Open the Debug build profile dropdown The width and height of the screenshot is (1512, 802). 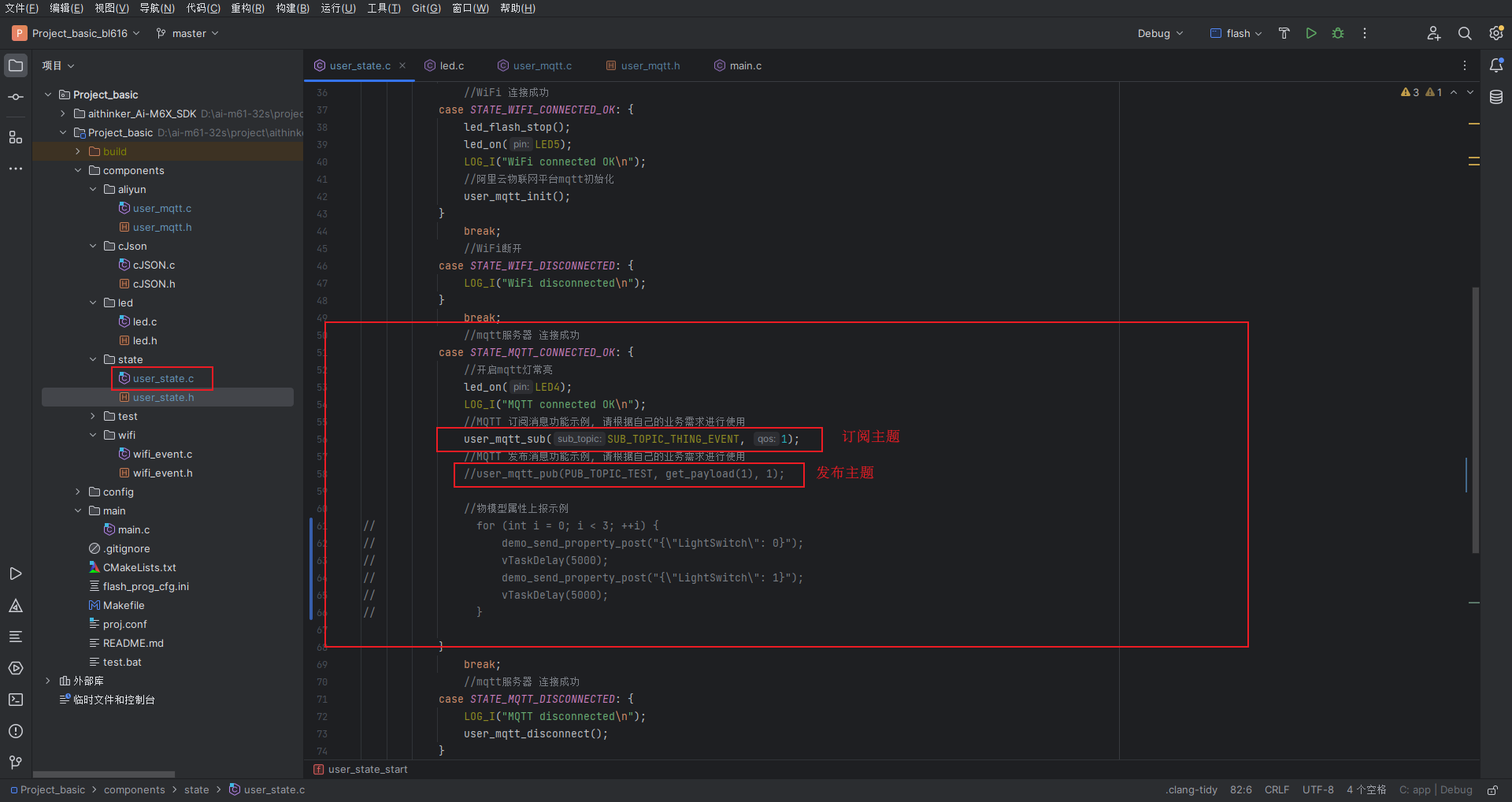pyautogui.click(x=1160, y=33)
